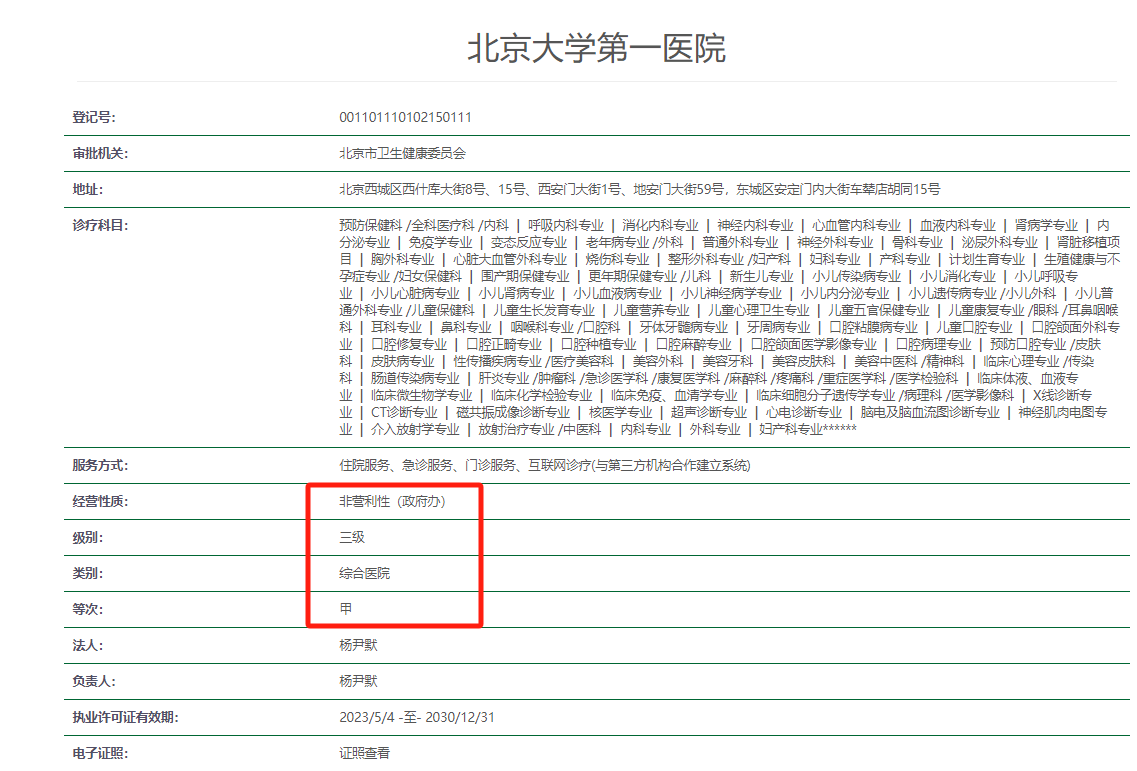Click 神经内科专业 in the department list
The height and width of the screenshot is (771, 1137).
(755, 226)
